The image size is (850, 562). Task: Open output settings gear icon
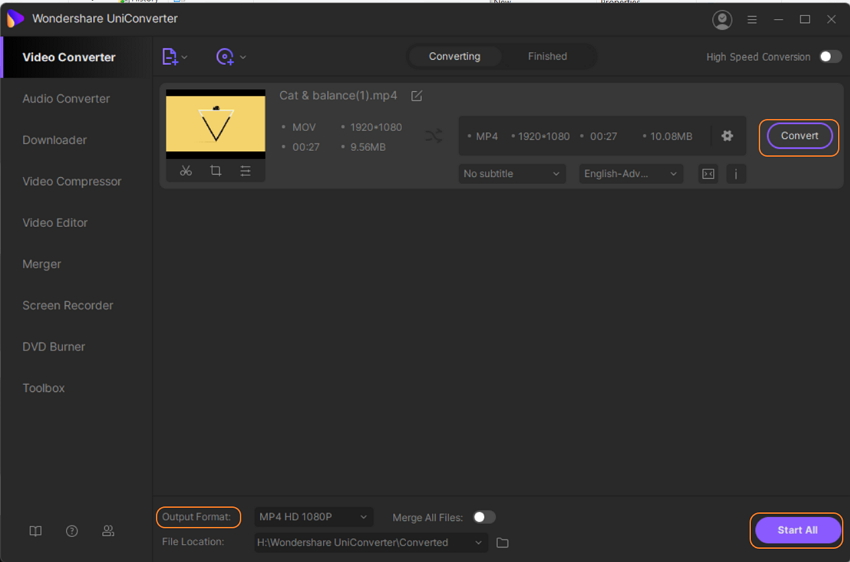727,136
